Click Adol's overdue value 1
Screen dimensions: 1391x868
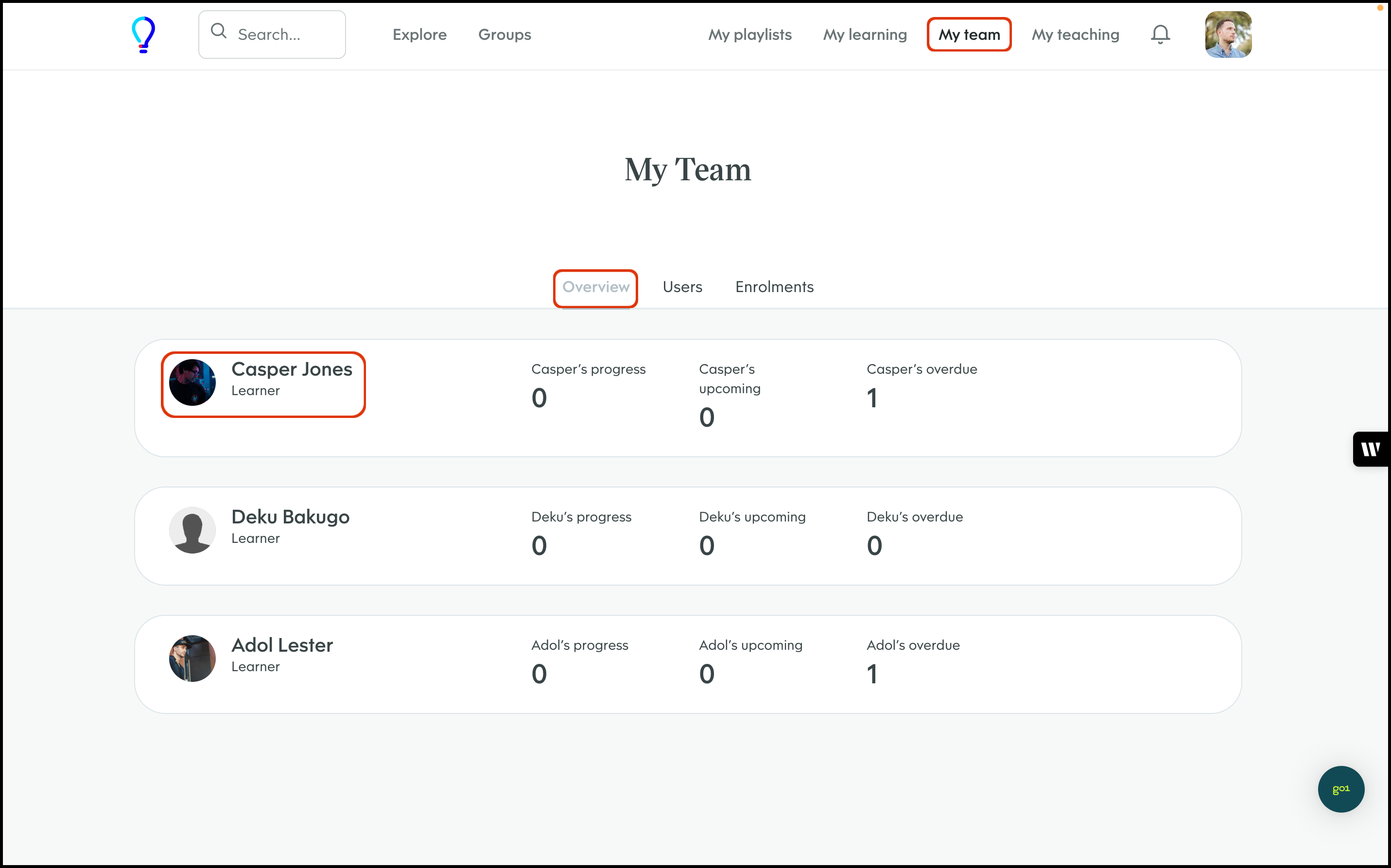click(x=872, y=674)
